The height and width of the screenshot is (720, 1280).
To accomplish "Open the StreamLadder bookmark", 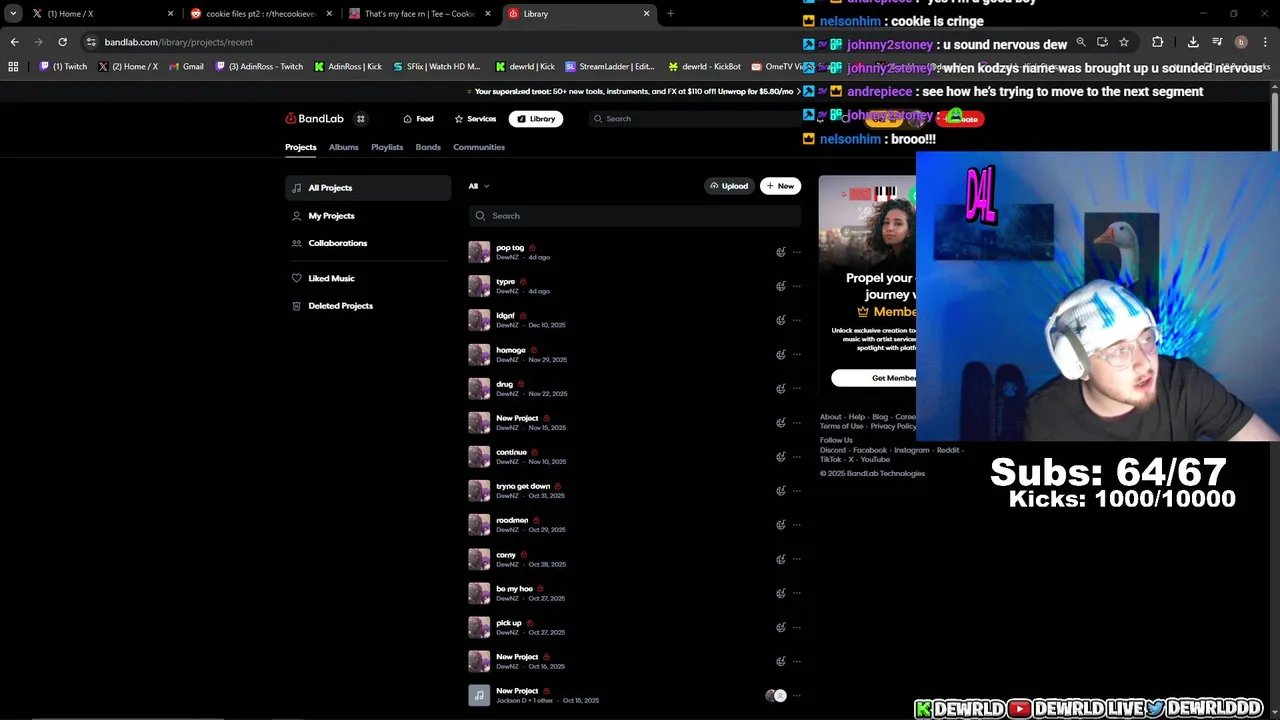I will (x=610, y=67).
